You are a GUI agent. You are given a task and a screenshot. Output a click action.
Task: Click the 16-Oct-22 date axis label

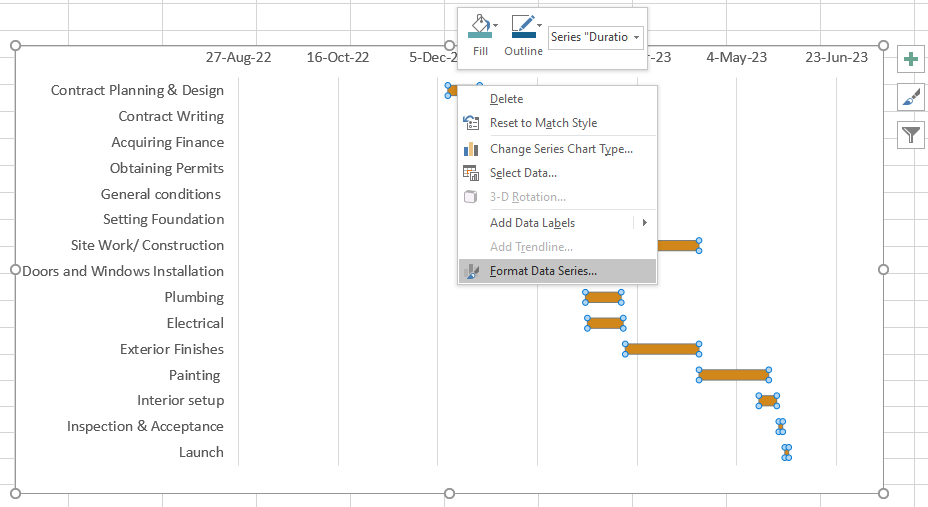(x=338, y=57)
